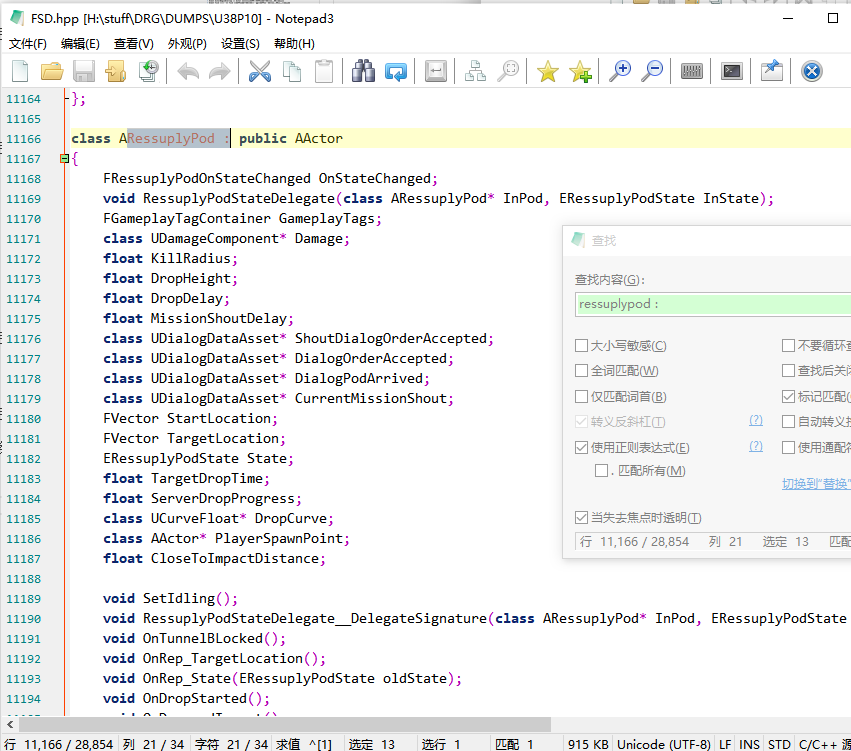Screen dimensions: 851x751
Task: Toggle . 匹配所有(M) checkbox
Action: tap(601, 470)
